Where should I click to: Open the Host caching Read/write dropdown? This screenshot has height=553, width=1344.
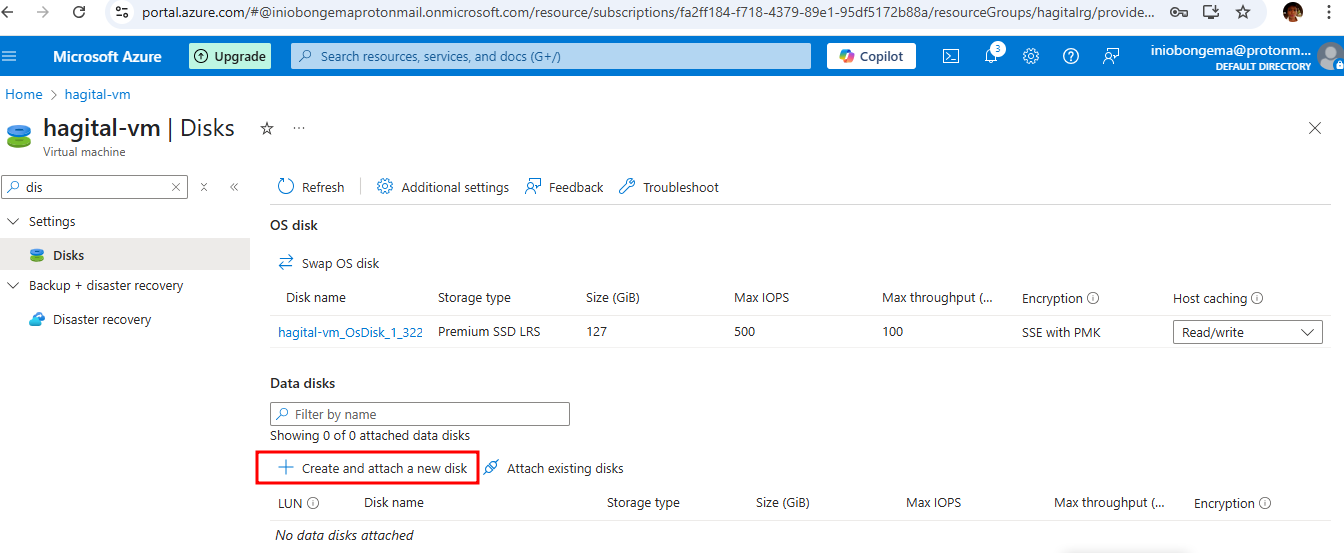pyautogui.click(x=1247, y=332)
